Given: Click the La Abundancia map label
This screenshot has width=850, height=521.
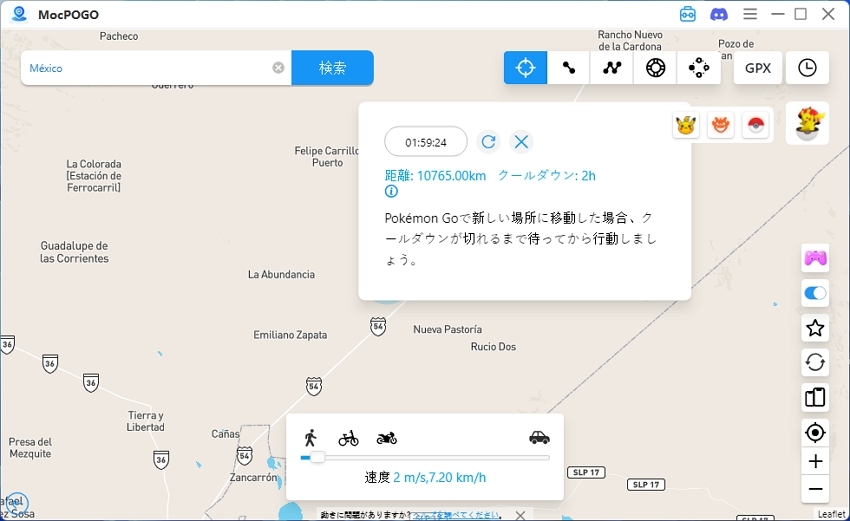Looking at the screenshot, I should click(x=281, y=274).
